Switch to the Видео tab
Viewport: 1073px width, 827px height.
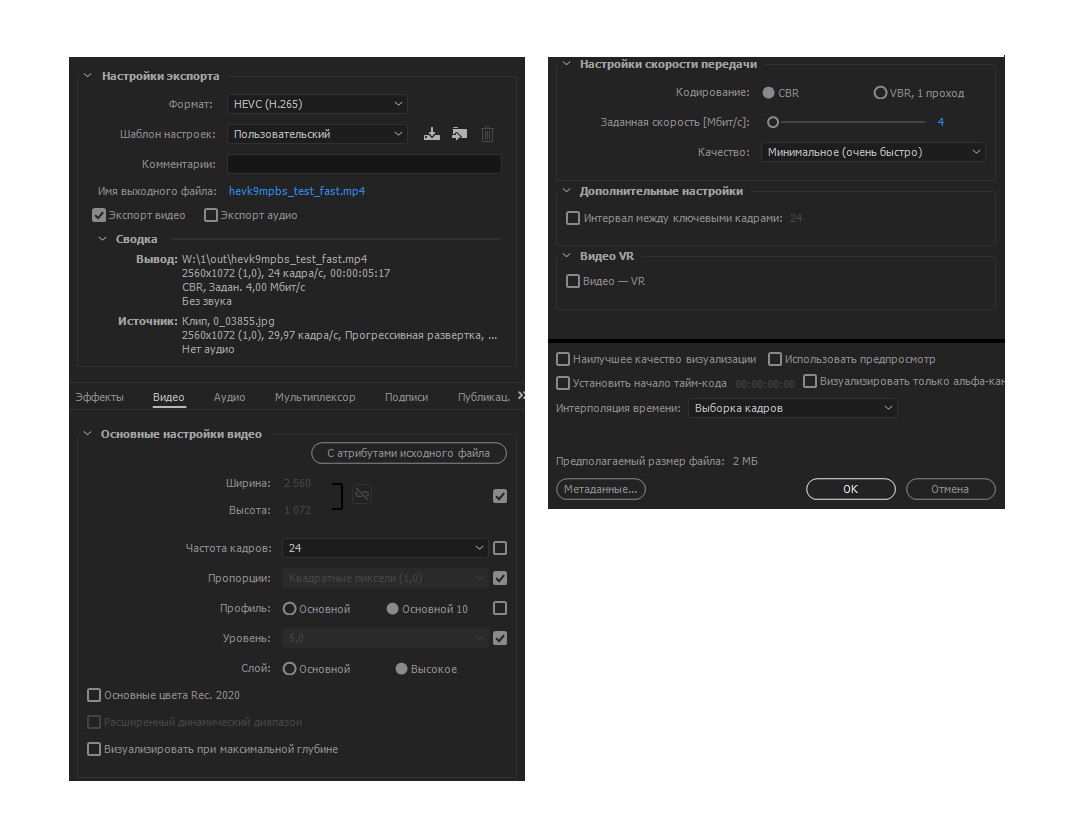tap(168, 397)
